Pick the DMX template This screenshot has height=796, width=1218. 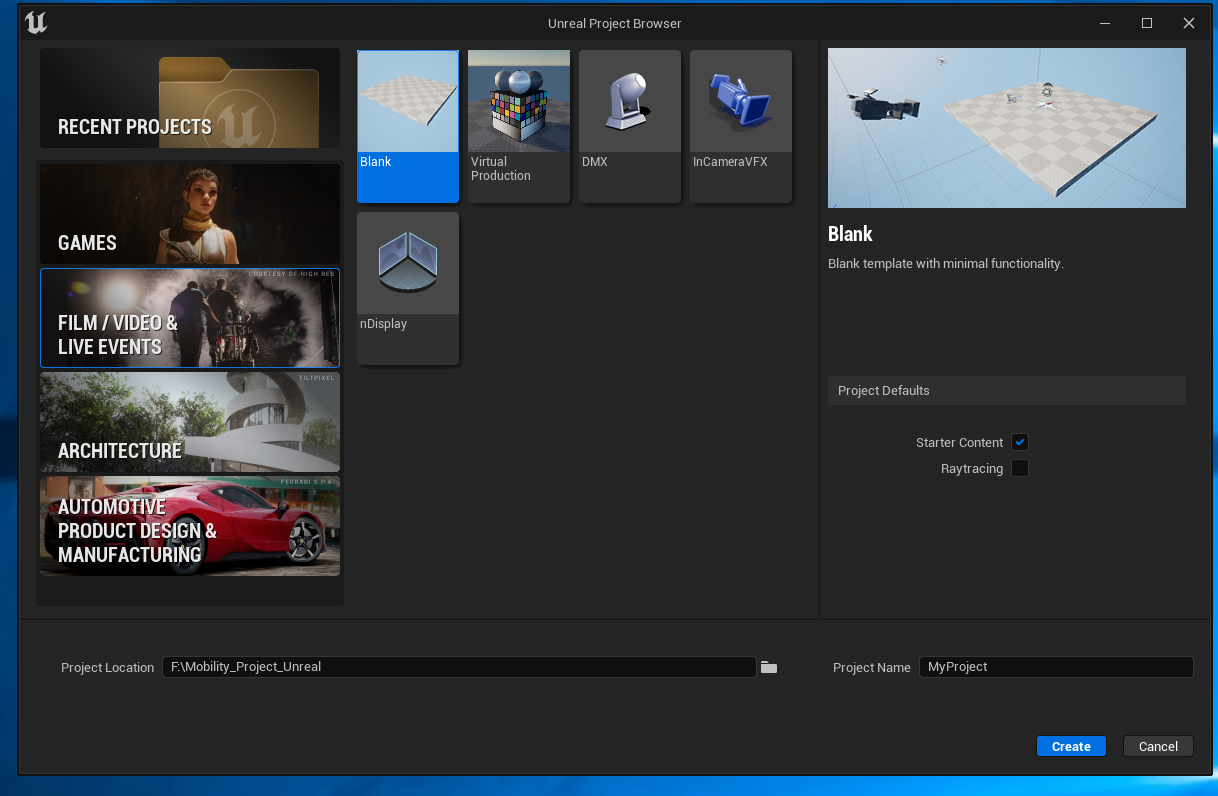(630, 126)
